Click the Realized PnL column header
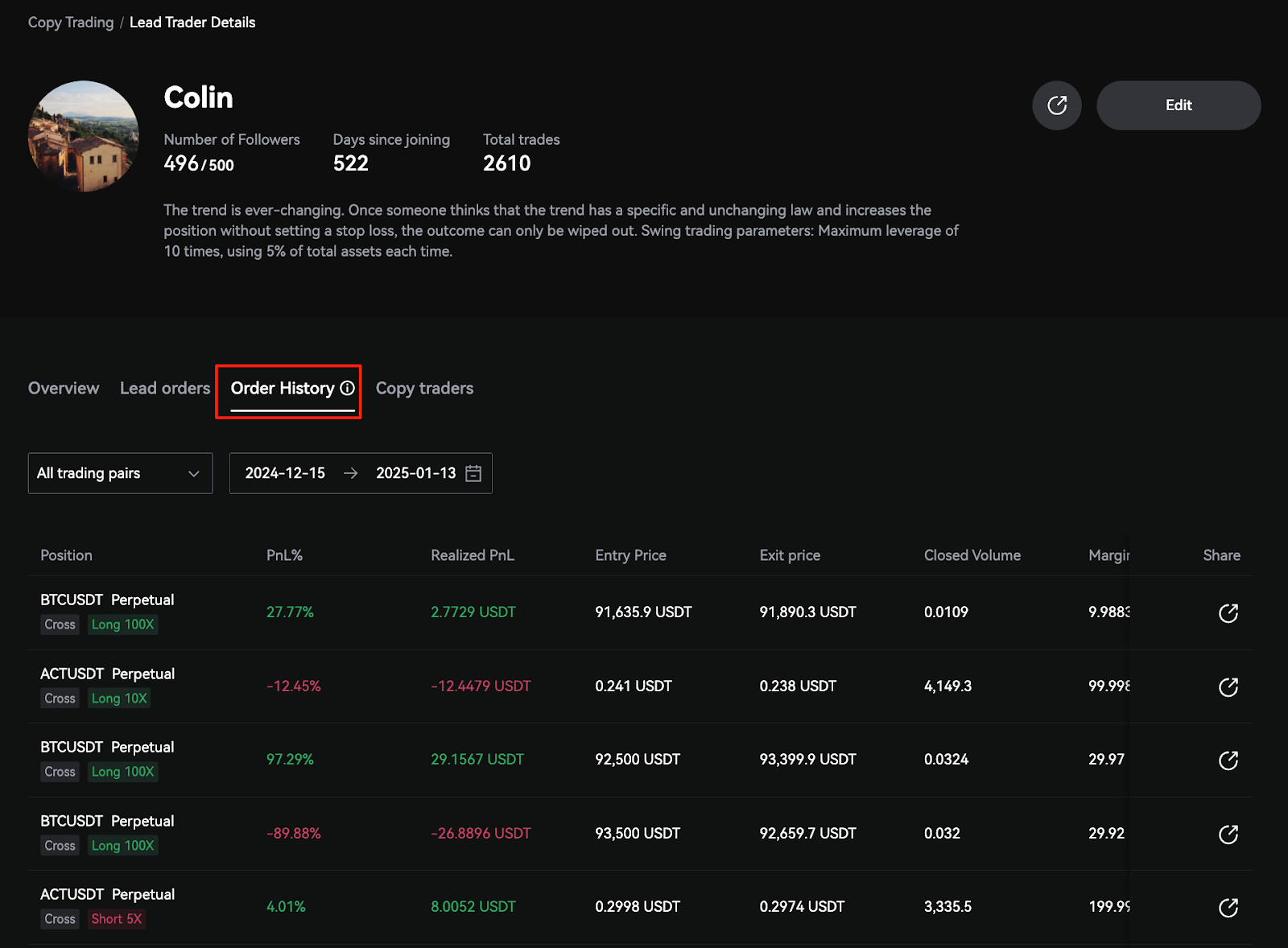The width and height of the screenshot is (1288, 948). pyautogui.click(x=472, y=555)
